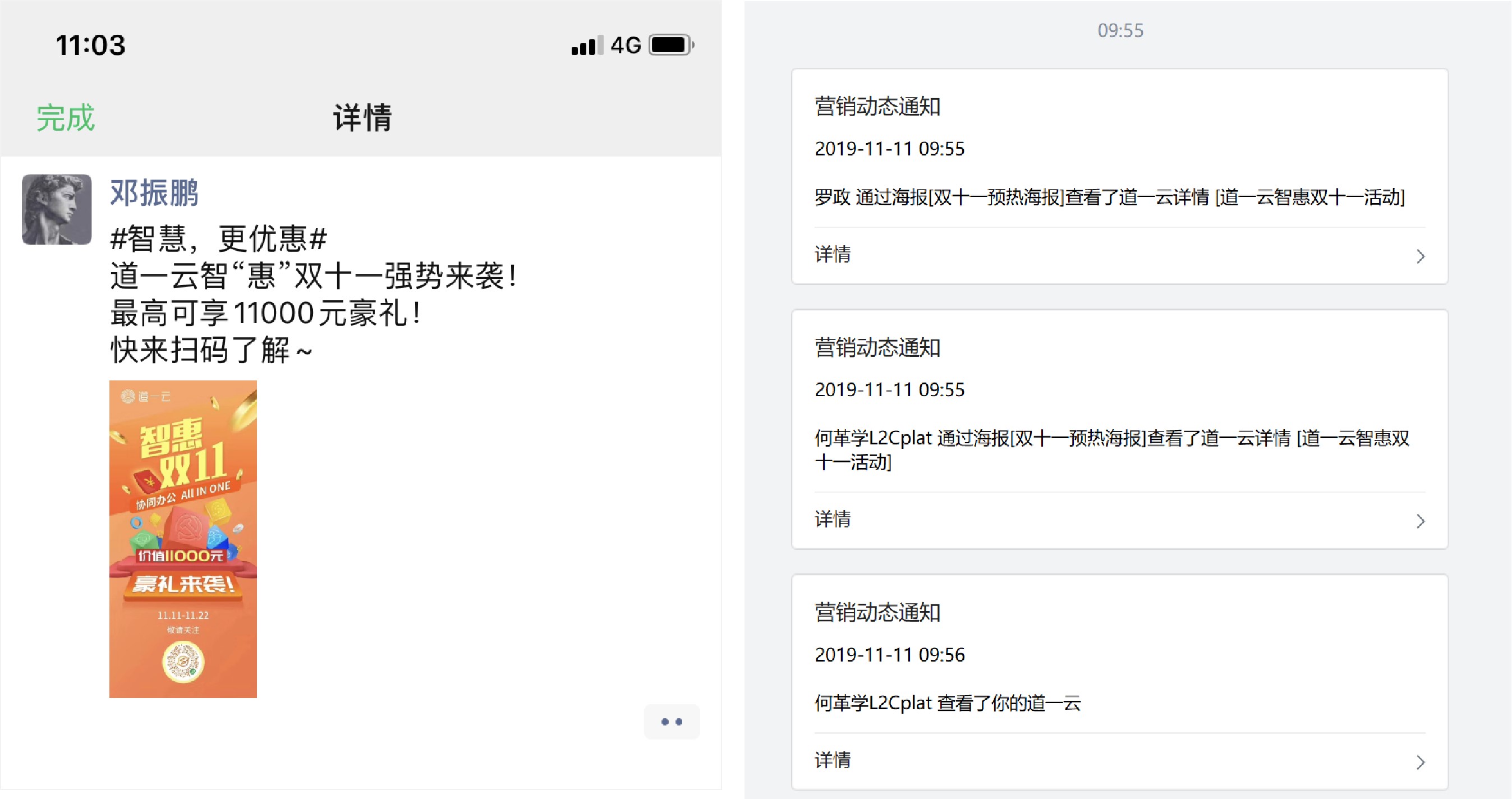Tap post line 道一云智“惠”双十一强势来袭！

click(314, 276)
